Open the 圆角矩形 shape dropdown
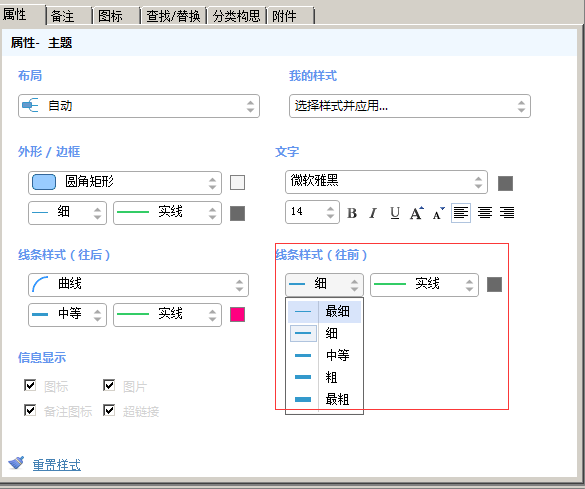Viewport: 585px width, 489px height. click(125, 182)
